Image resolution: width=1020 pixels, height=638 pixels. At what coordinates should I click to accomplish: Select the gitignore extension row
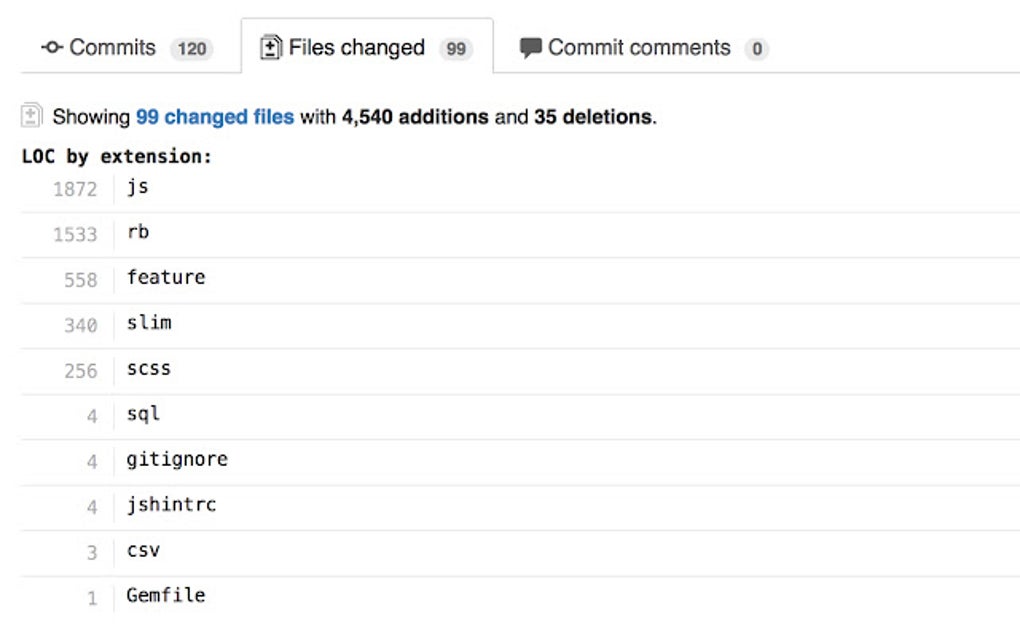point(177,459)
